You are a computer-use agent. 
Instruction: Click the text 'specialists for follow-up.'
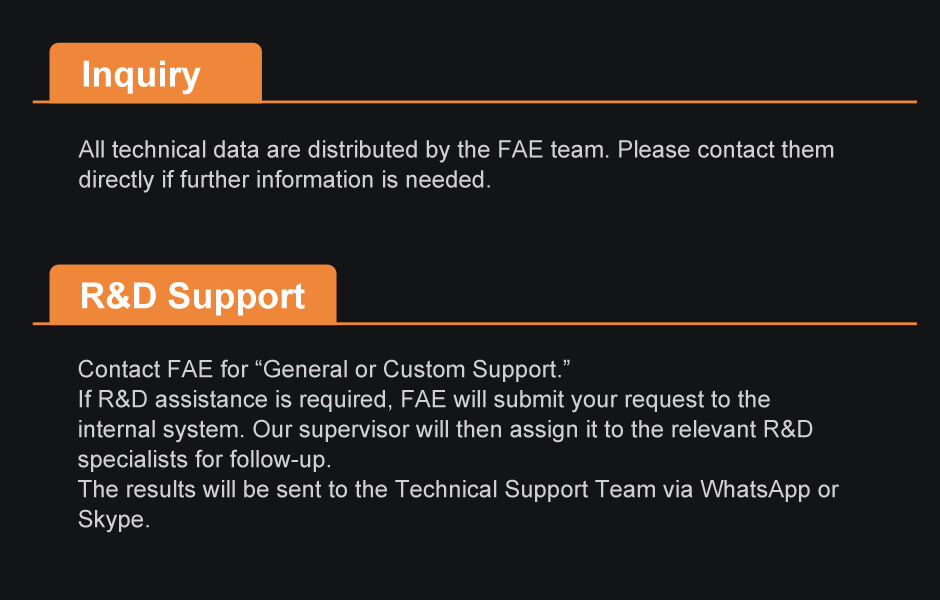point(204,460)
